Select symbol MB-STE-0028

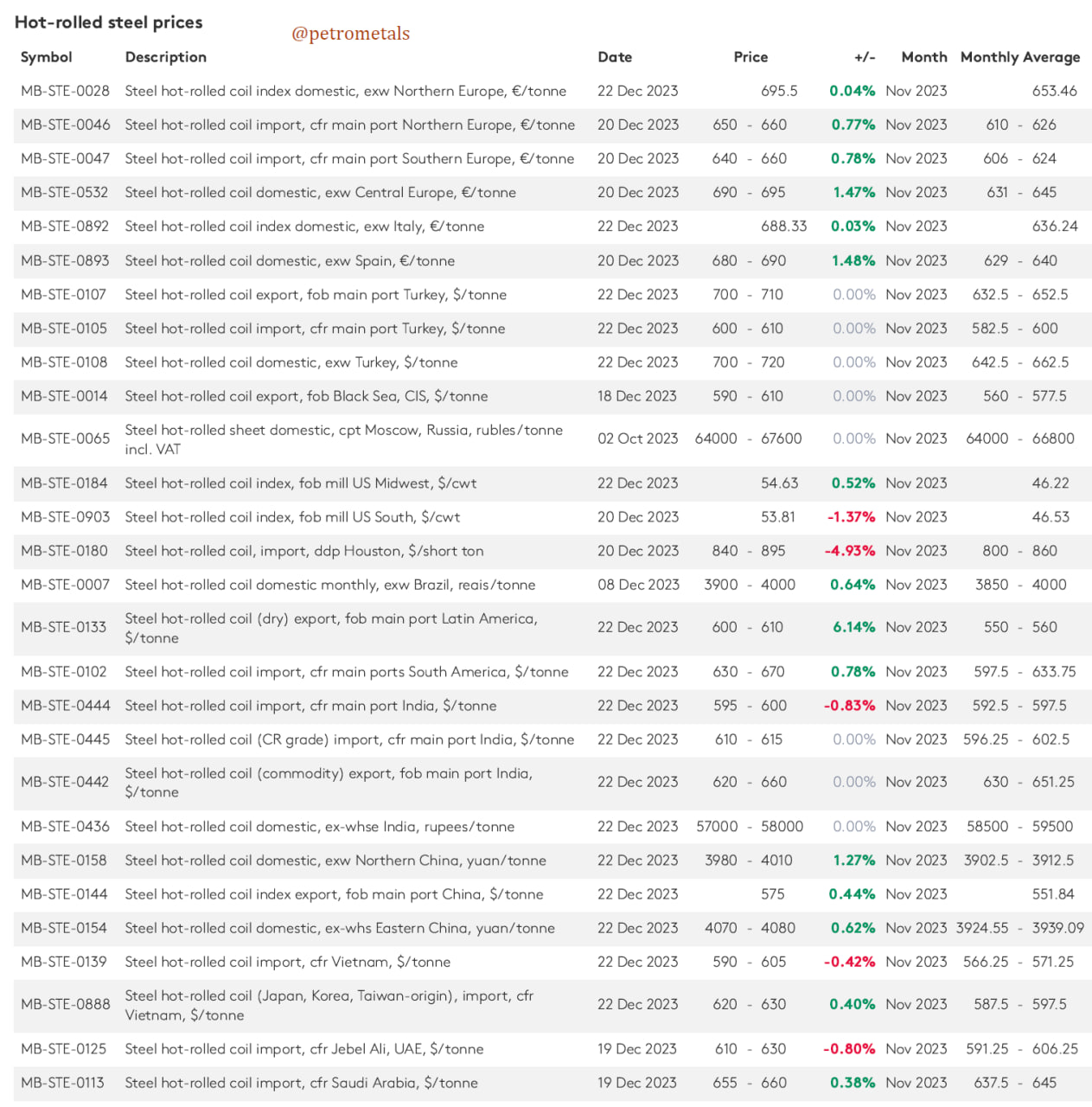[x=66, y=91]
